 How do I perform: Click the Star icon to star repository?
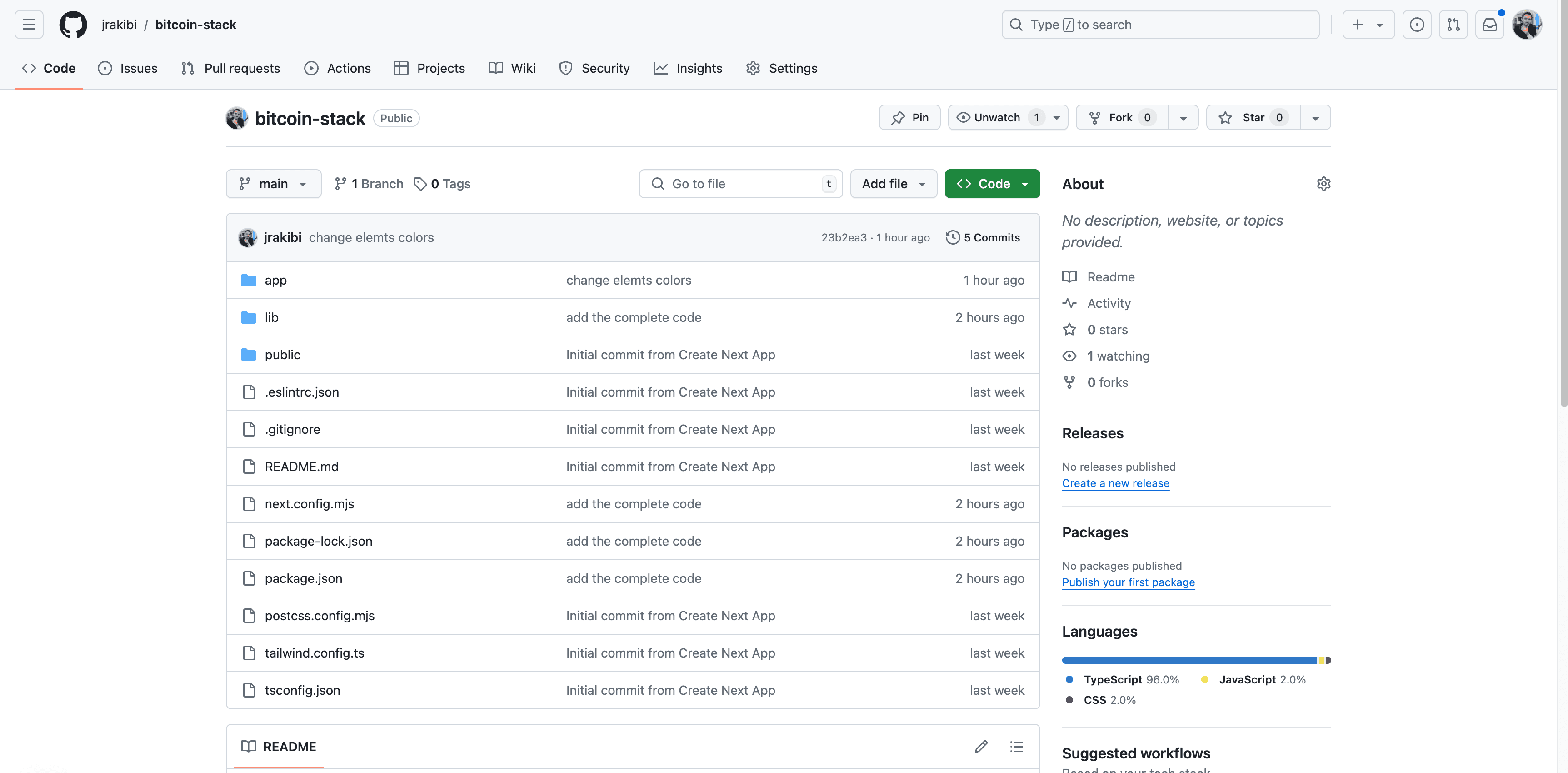1223,118
